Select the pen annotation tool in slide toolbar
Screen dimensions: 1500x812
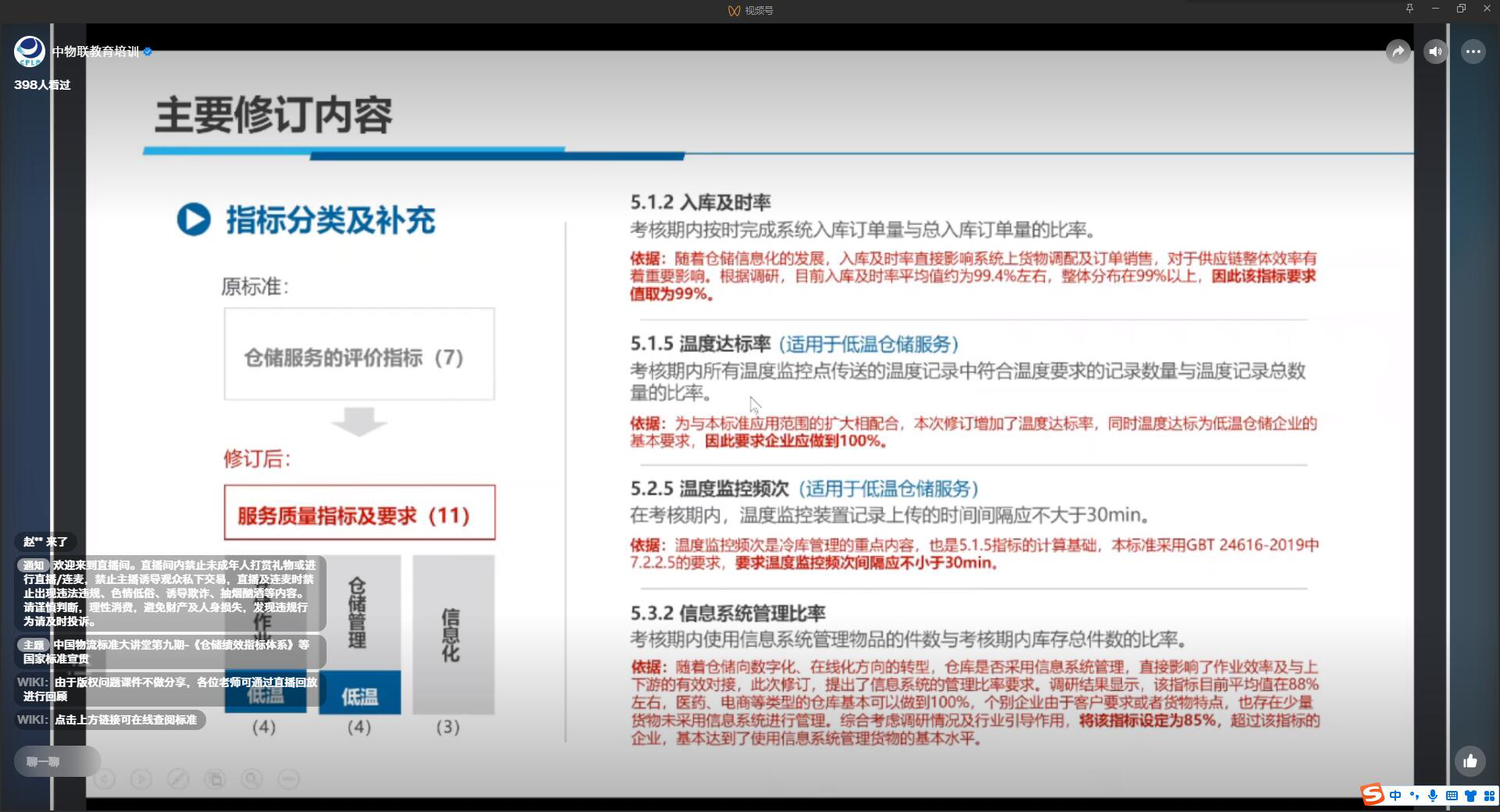click(x=178, y=779)
